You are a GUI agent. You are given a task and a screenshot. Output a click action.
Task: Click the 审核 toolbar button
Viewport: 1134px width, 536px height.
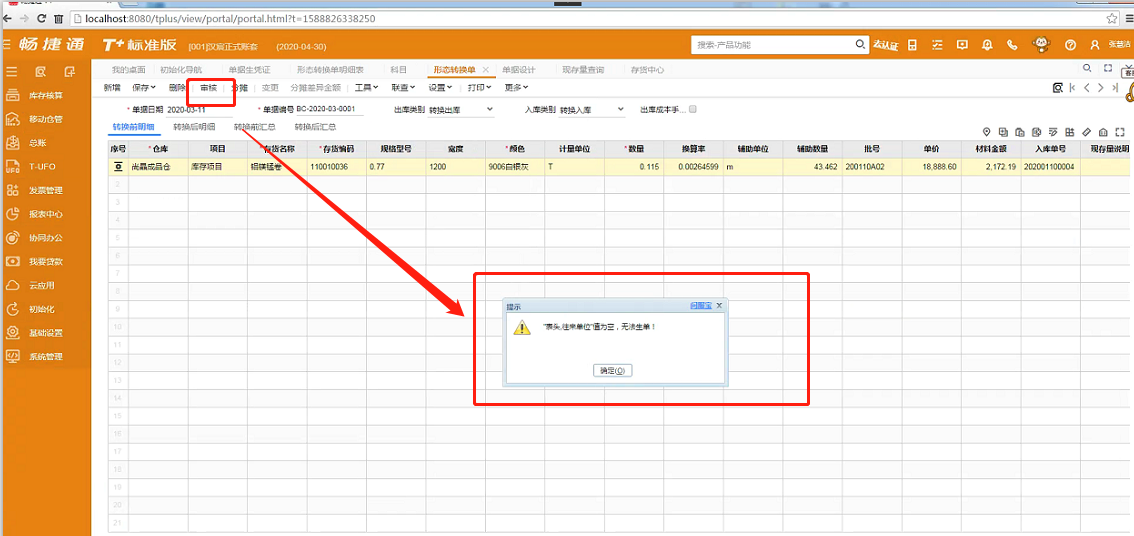[x=208, y=88]
